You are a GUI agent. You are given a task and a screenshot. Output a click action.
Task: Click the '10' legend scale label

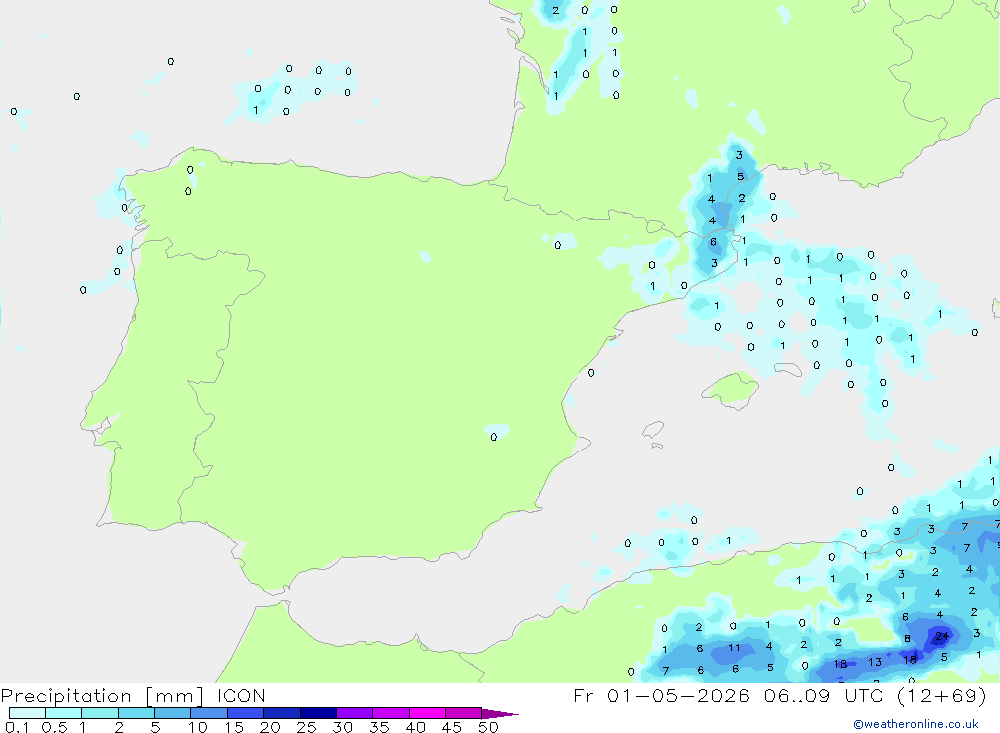[198, 727]
